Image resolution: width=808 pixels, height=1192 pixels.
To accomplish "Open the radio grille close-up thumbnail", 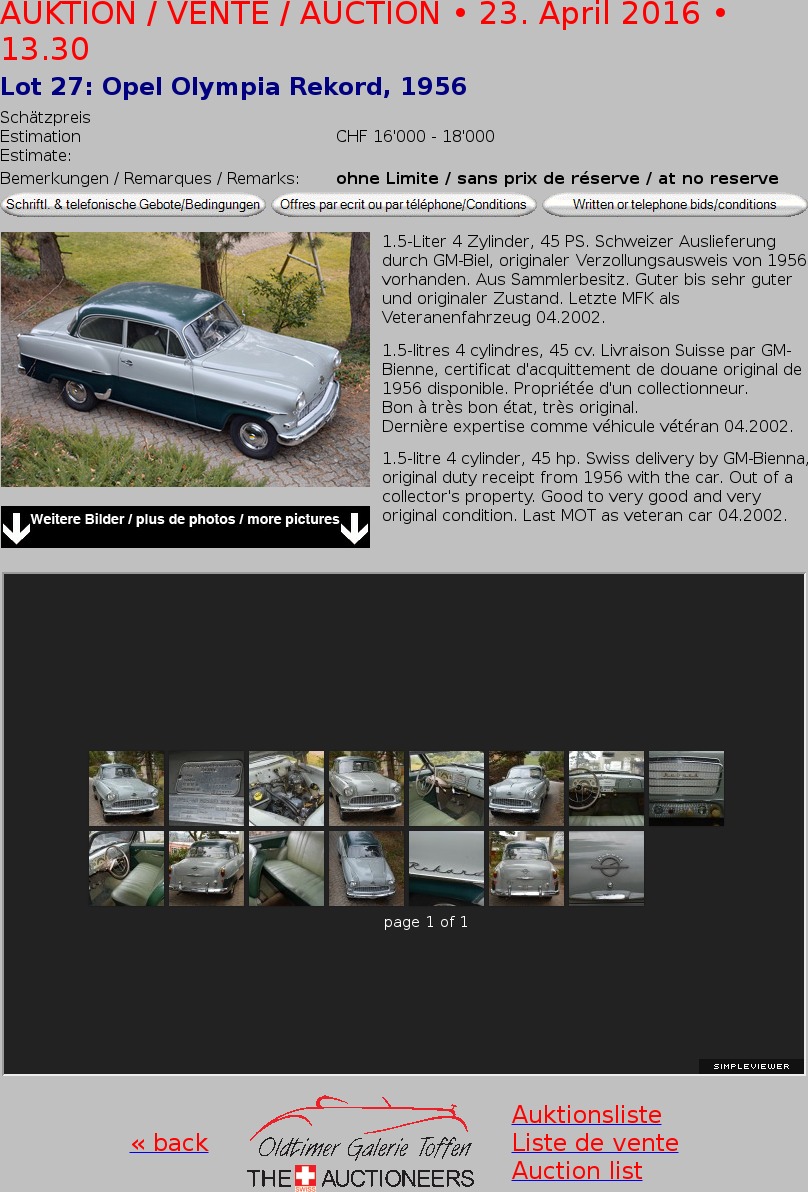I will tap(686, 788).
